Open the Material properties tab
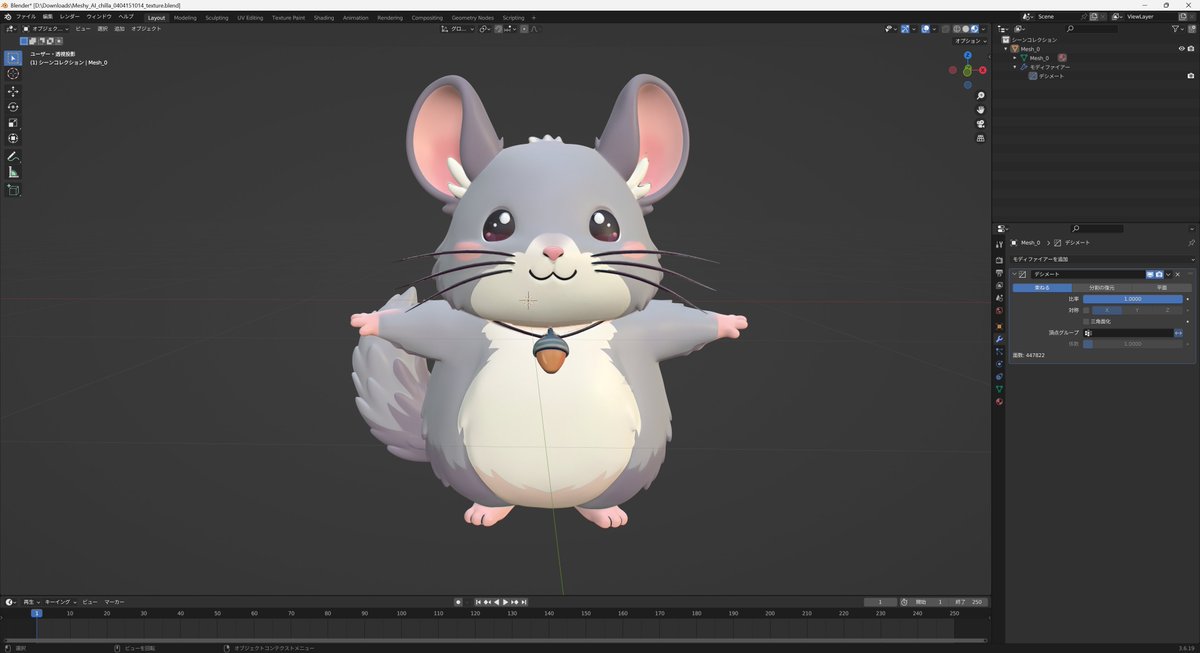Image resolution: width=1200 pixels, height=653 pixels. point(999,402)
